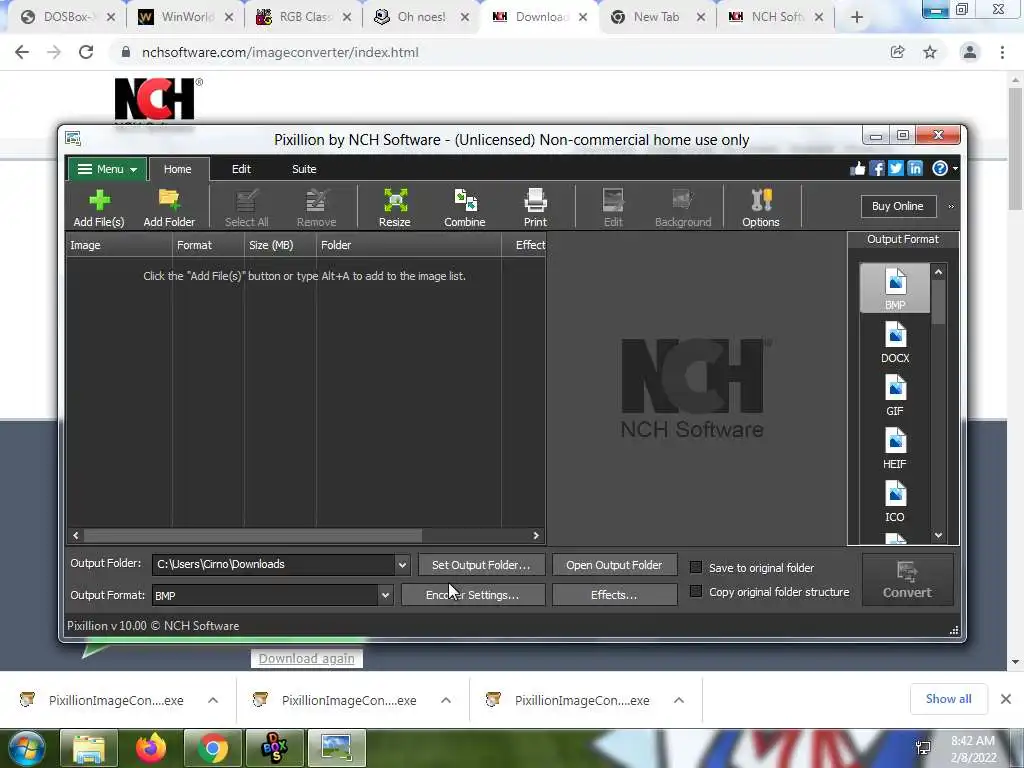This screenshot has width=1024, height=768.
Task: Click the Select All toolbar icon
Action: tap(246, 208)
